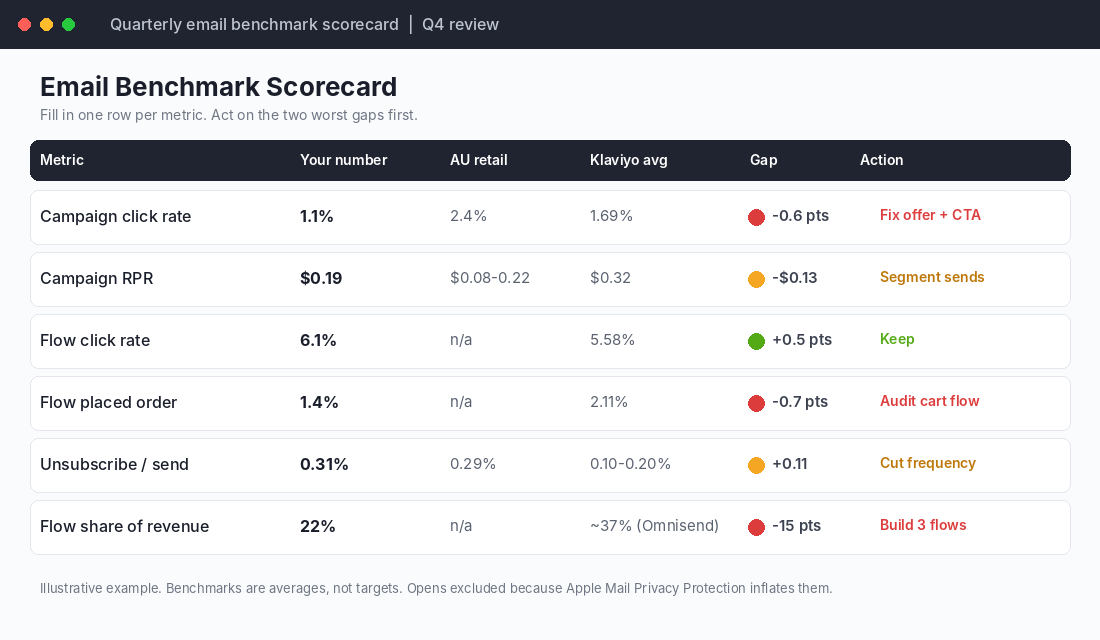Click the 0.29% AU retail value

[473, 464]
